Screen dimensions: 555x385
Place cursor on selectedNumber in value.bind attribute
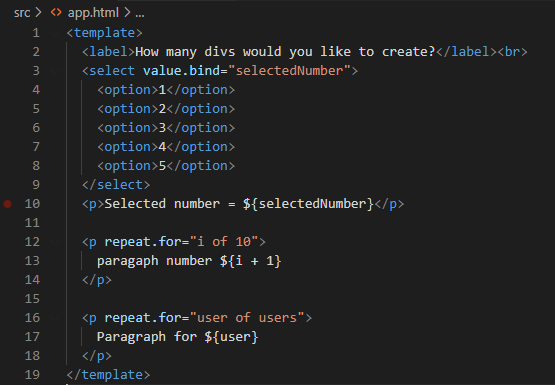290,71
